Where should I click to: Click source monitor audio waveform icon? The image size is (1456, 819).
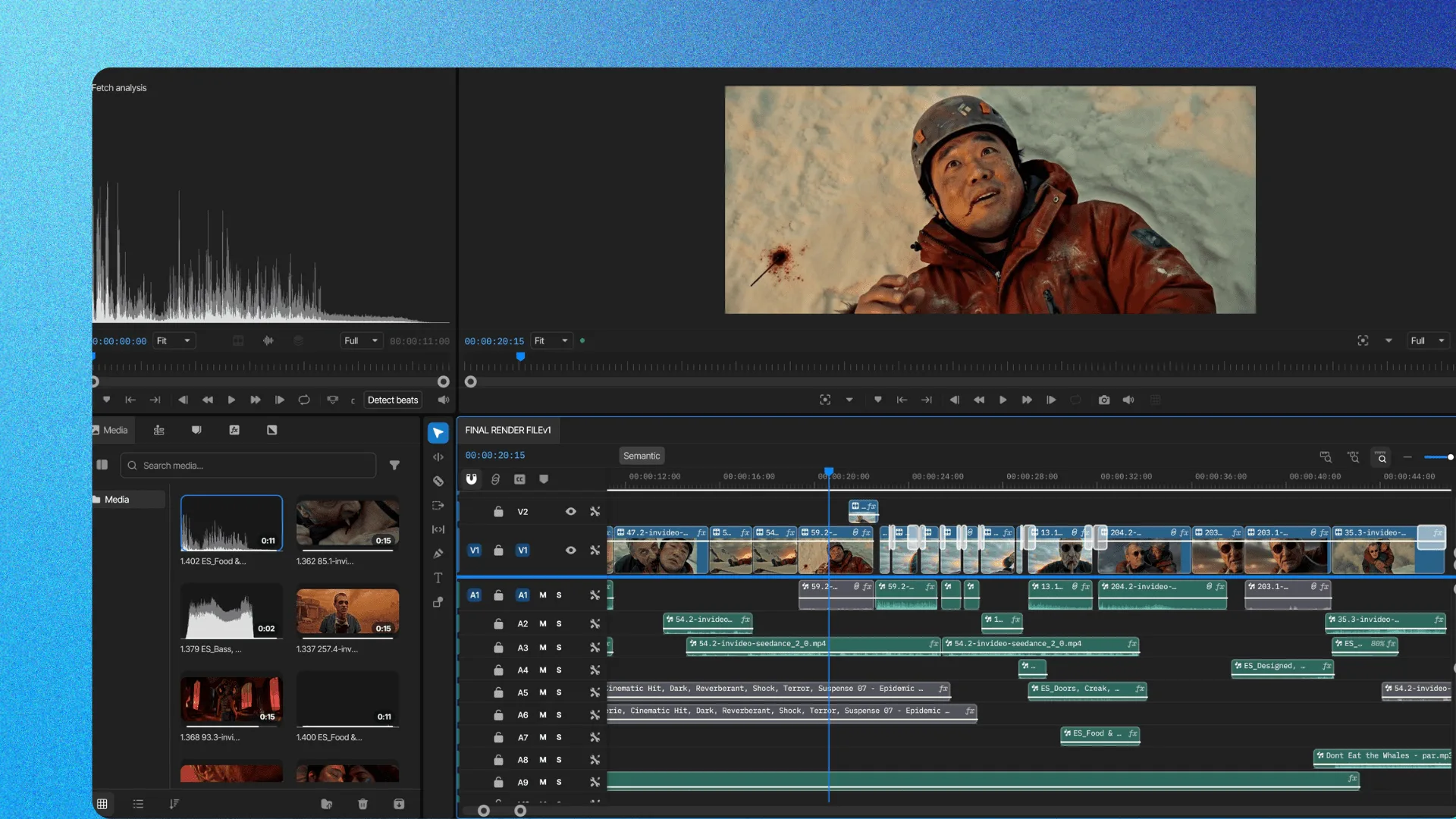point(268,341)
